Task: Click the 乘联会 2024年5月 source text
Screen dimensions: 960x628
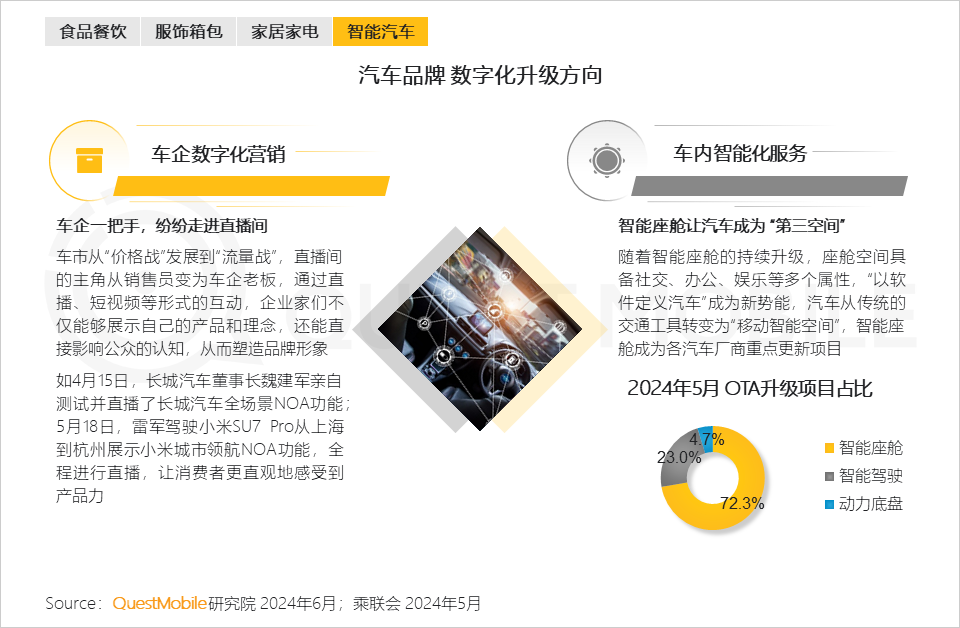Action: (x=417, y=604)
